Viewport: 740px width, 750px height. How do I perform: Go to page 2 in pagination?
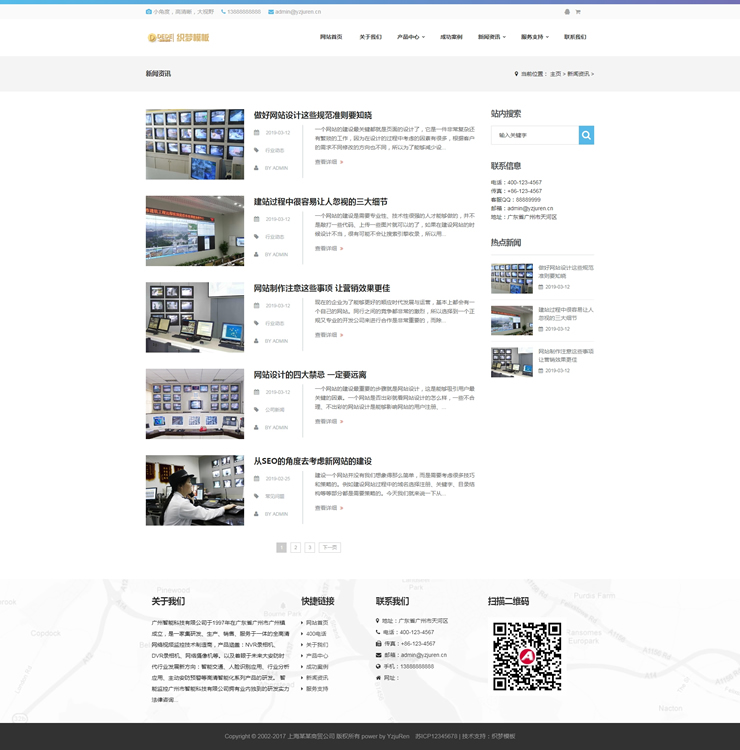pos(295,548)
